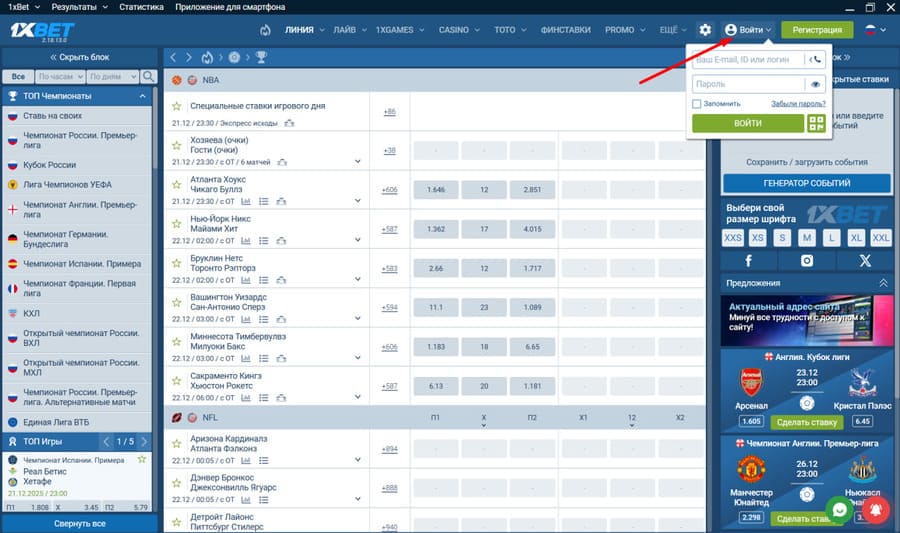Open list icon for Нью-Йорк Никс match
Image resolution: width=900 pixels, height=533 pixels.
coord(263,241)
